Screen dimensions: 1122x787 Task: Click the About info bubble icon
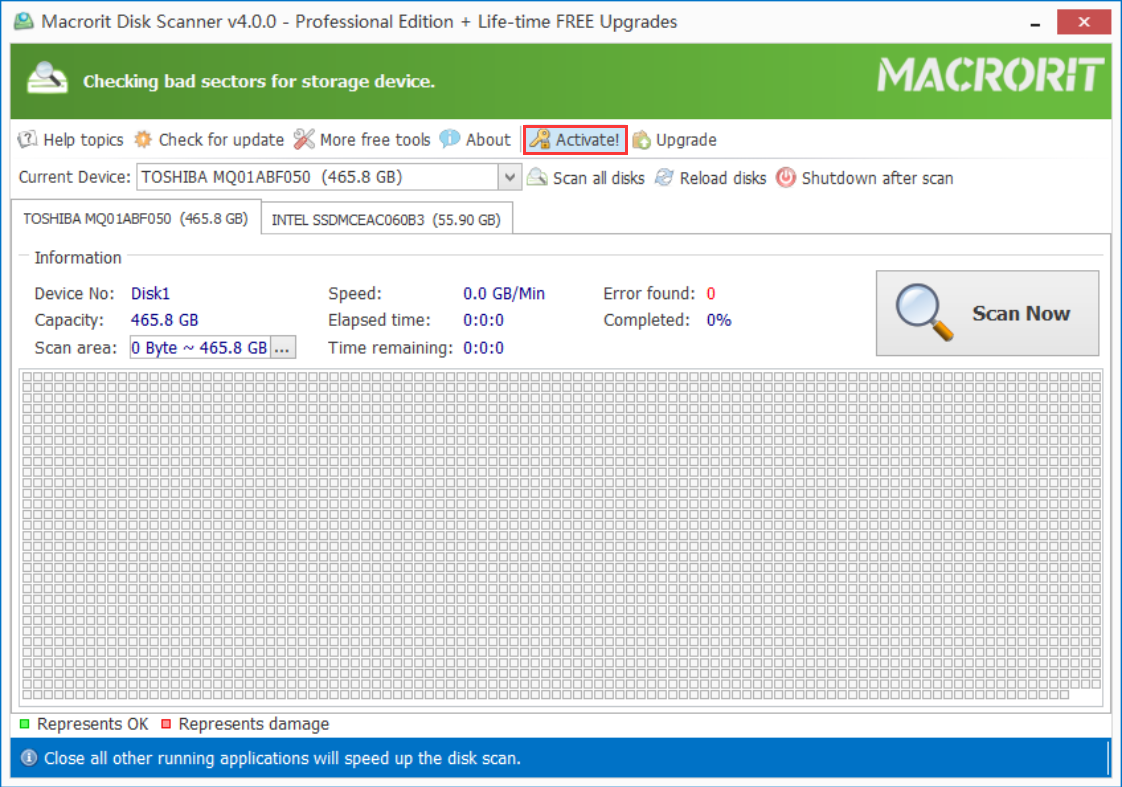tap(449, 139)
